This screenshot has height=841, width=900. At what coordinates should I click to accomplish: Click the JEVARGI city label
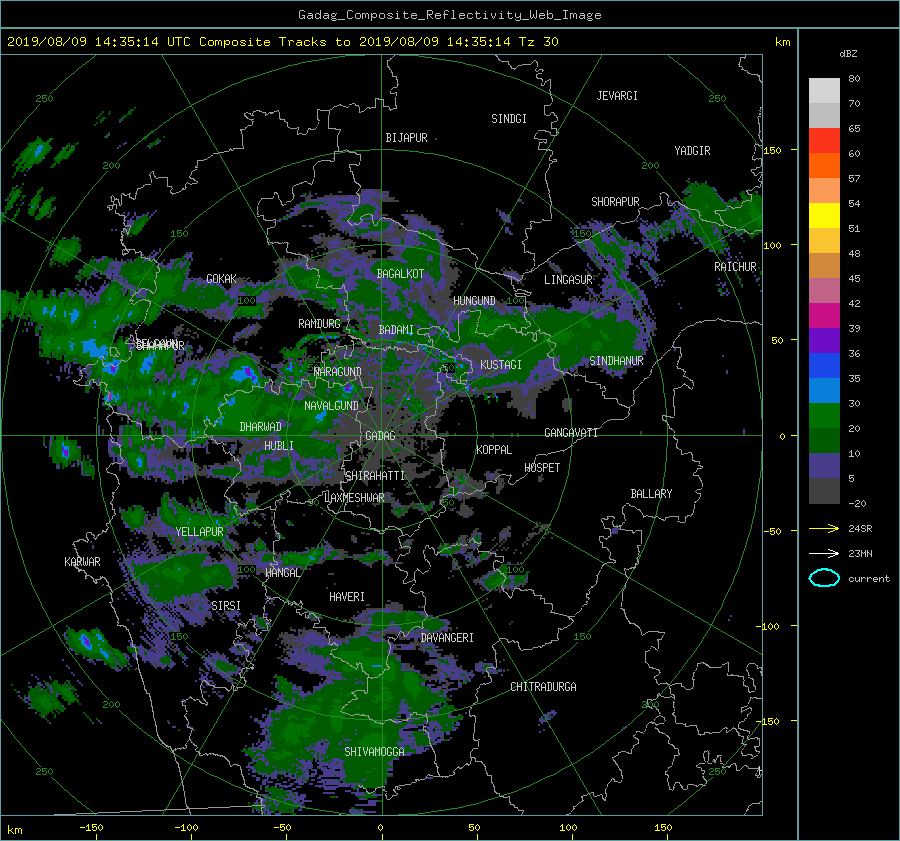click(617, 96)
